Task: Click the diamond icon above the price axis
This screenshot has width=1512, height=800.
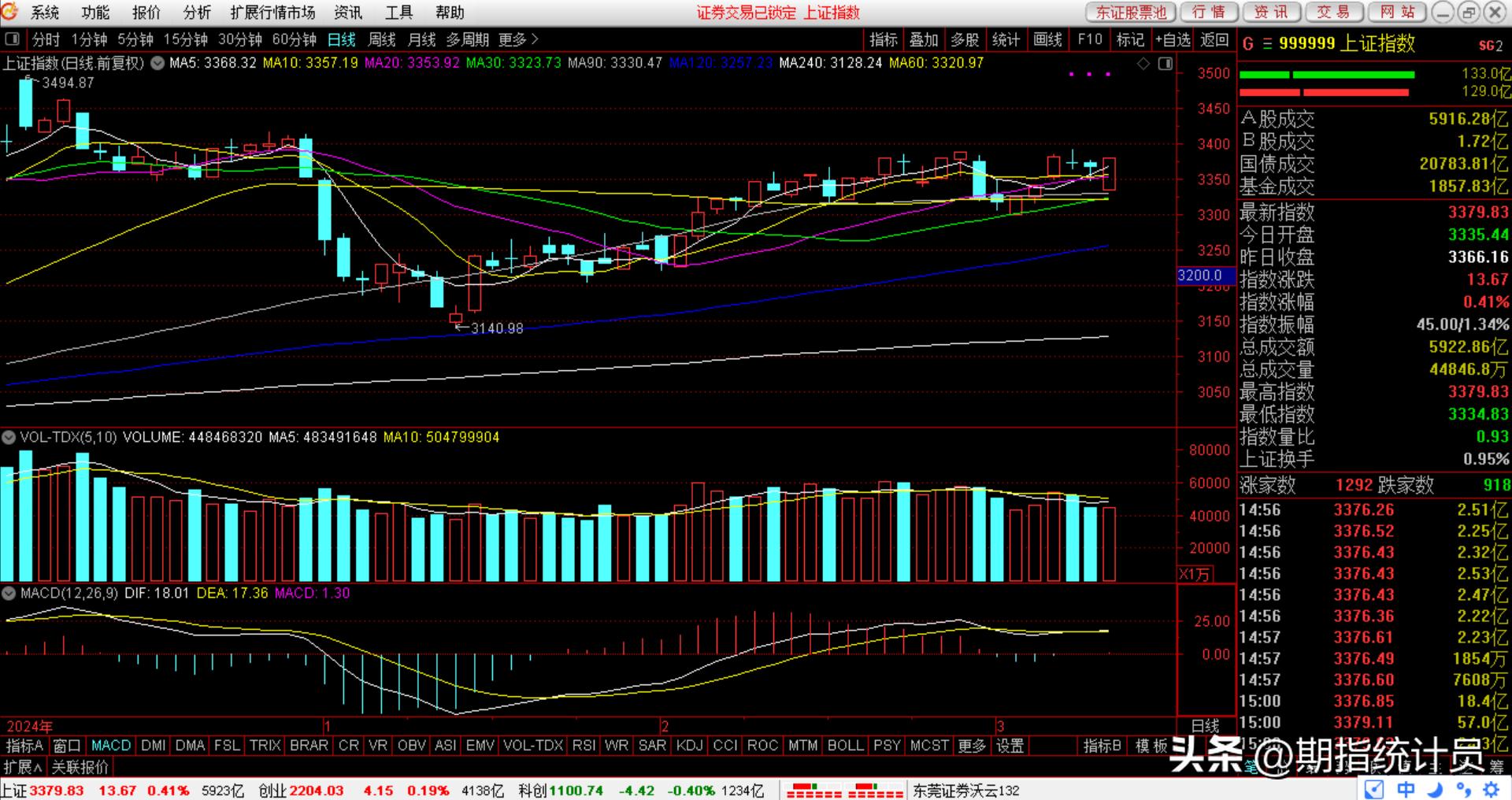Action: tap(1143, 64)
